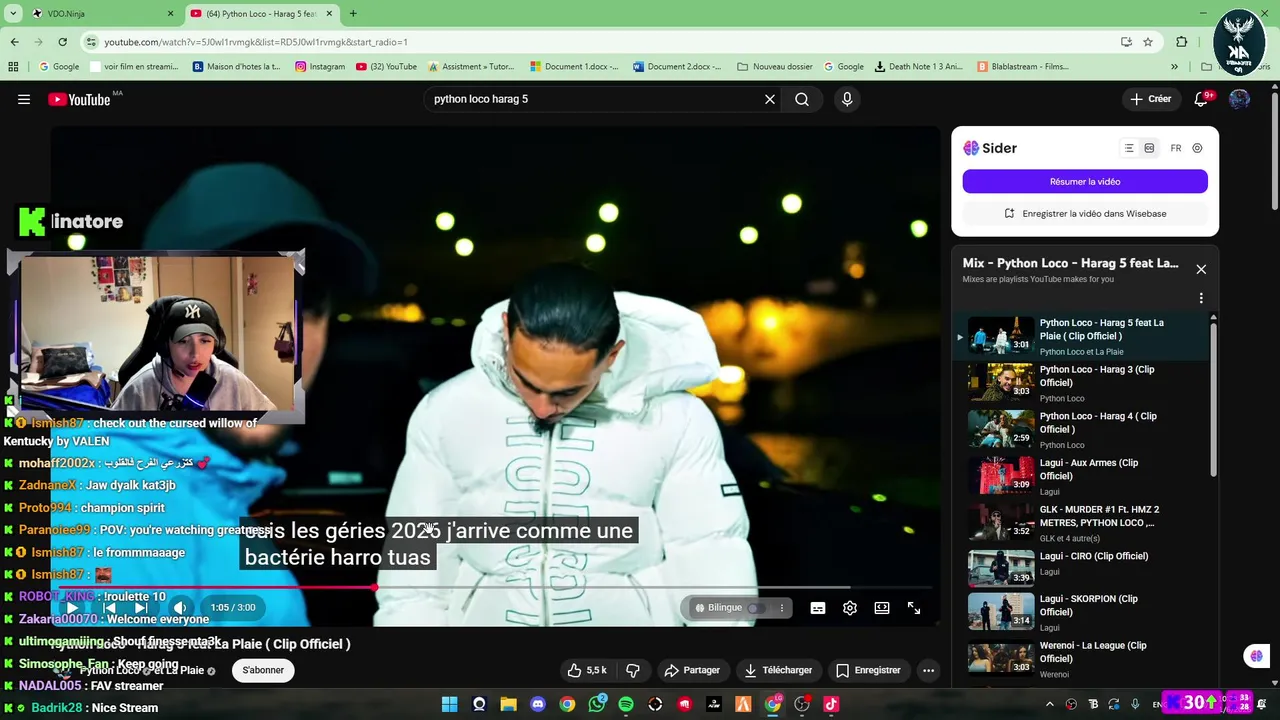Play the video from player controls
This screenshot has width=1280, height=720.
point(72,608)
